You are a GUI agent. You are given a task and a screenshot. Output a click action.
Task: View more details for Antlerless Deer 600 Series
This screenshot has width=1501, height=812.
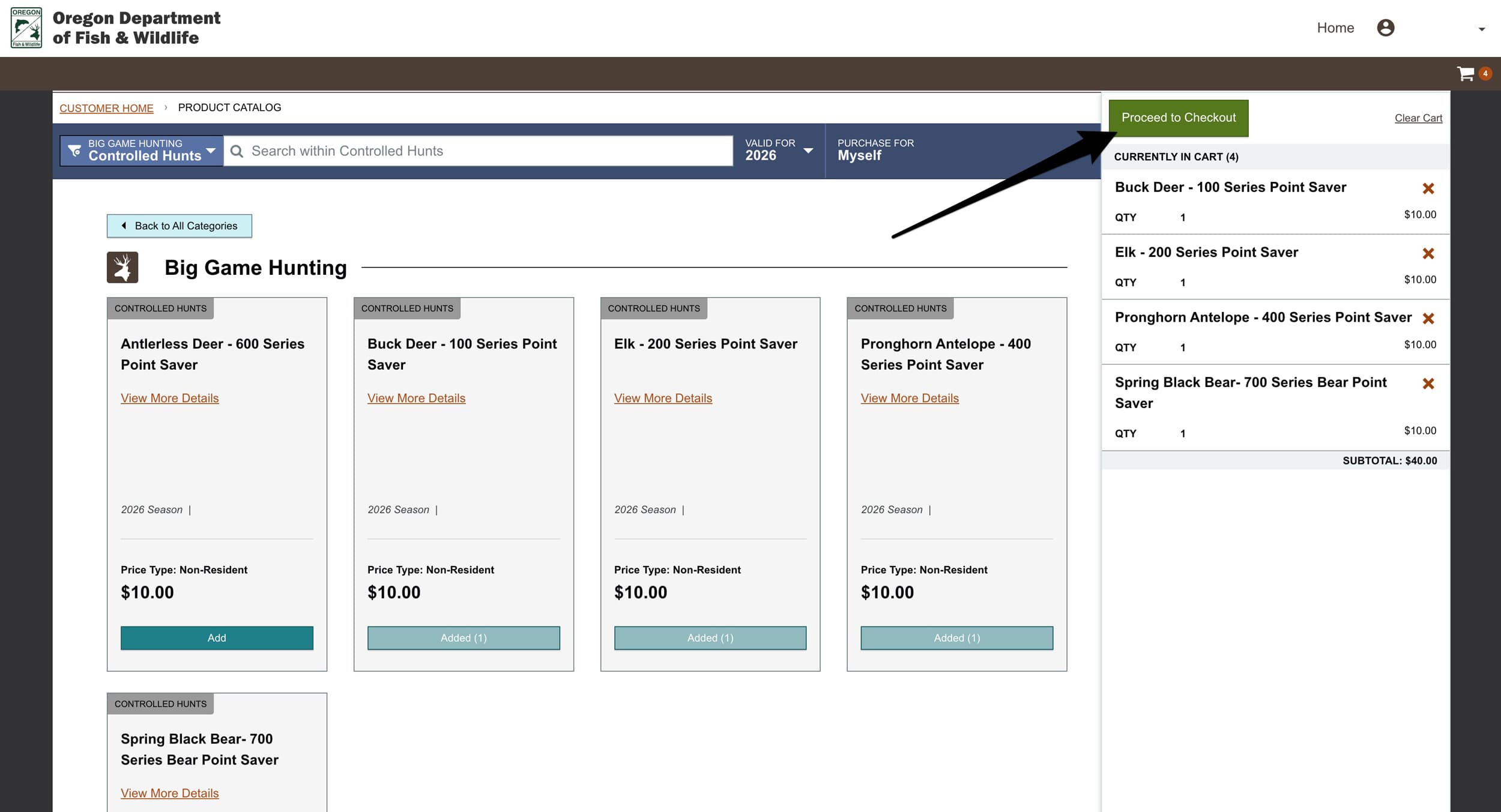click(x=170, y=398)
